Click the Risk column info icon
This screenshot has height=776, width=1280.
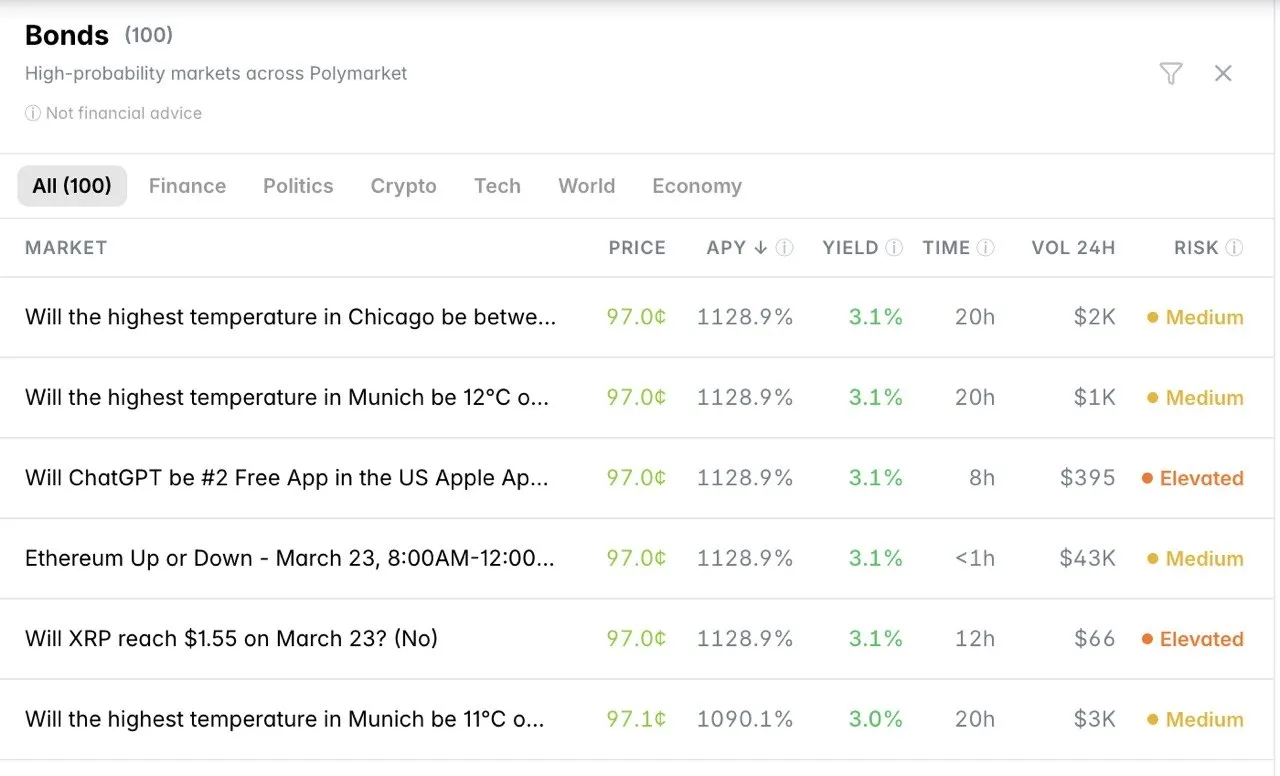1235,248
